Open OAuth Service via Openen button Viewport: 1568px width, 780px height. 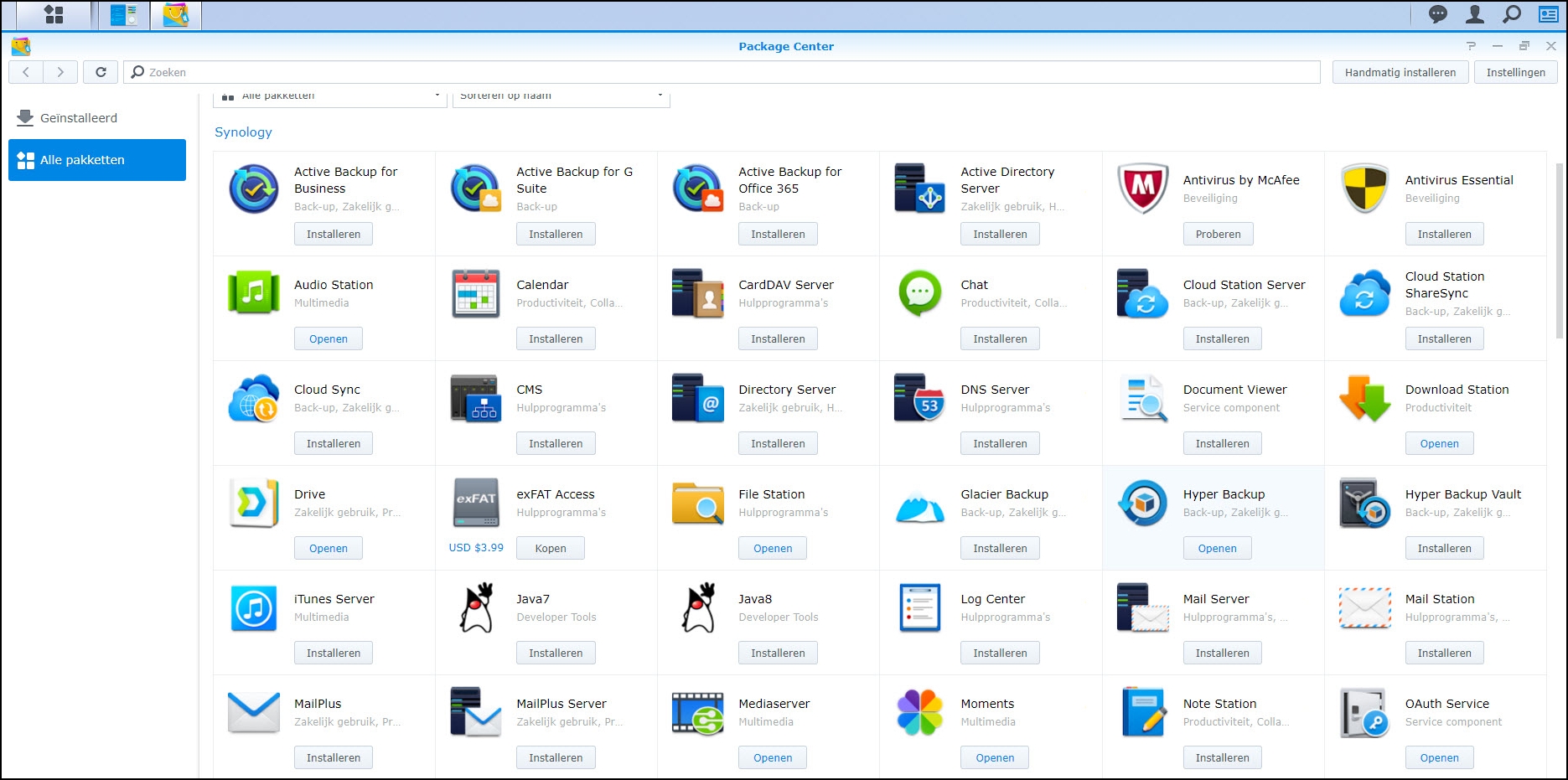1440,758
